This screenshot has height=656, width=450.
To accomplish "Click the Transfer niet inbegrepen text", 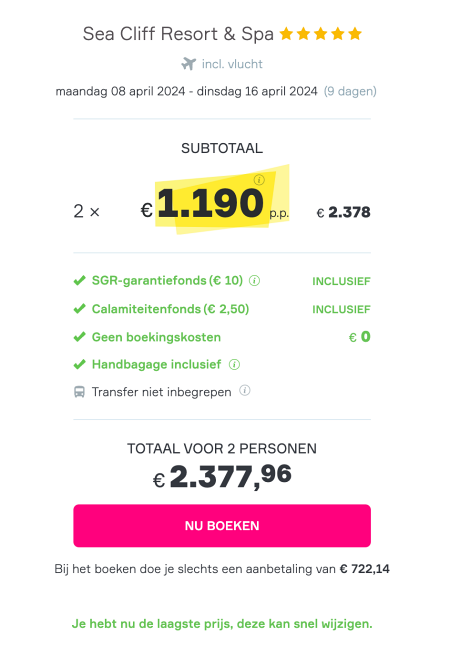I will [161, 392].
